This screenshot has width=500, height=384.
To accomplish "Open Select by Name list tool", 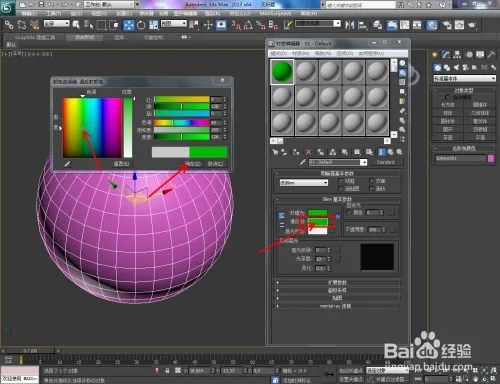I will click(x=88, y=25).
